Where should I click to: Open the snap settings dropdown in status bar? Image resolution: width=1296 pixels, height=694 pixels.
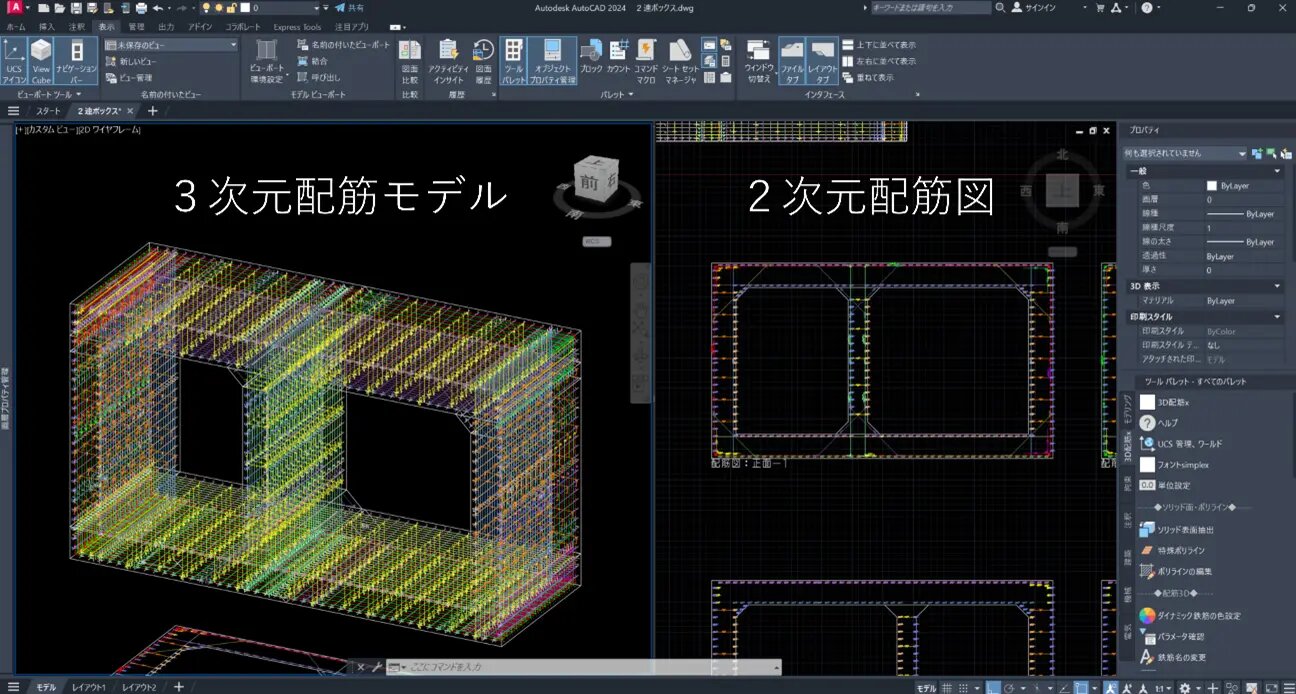click(x=975, y=688)
